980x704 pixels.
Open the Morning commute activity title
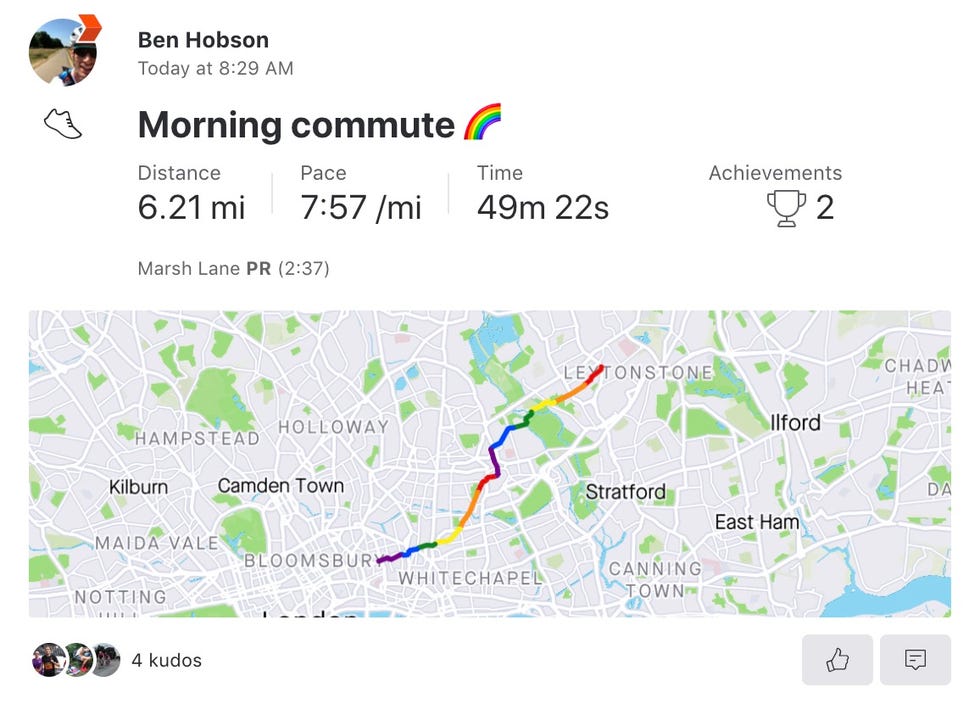(296, 124)
